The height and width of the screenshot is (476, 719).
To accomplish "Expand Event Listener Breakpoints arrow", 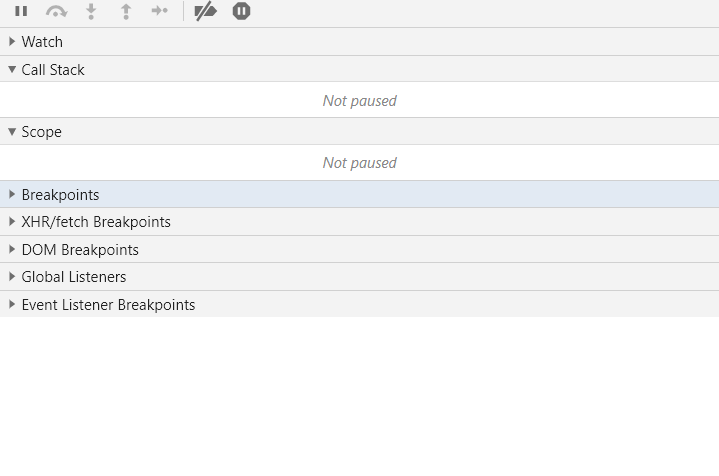I will click(12, 305).
